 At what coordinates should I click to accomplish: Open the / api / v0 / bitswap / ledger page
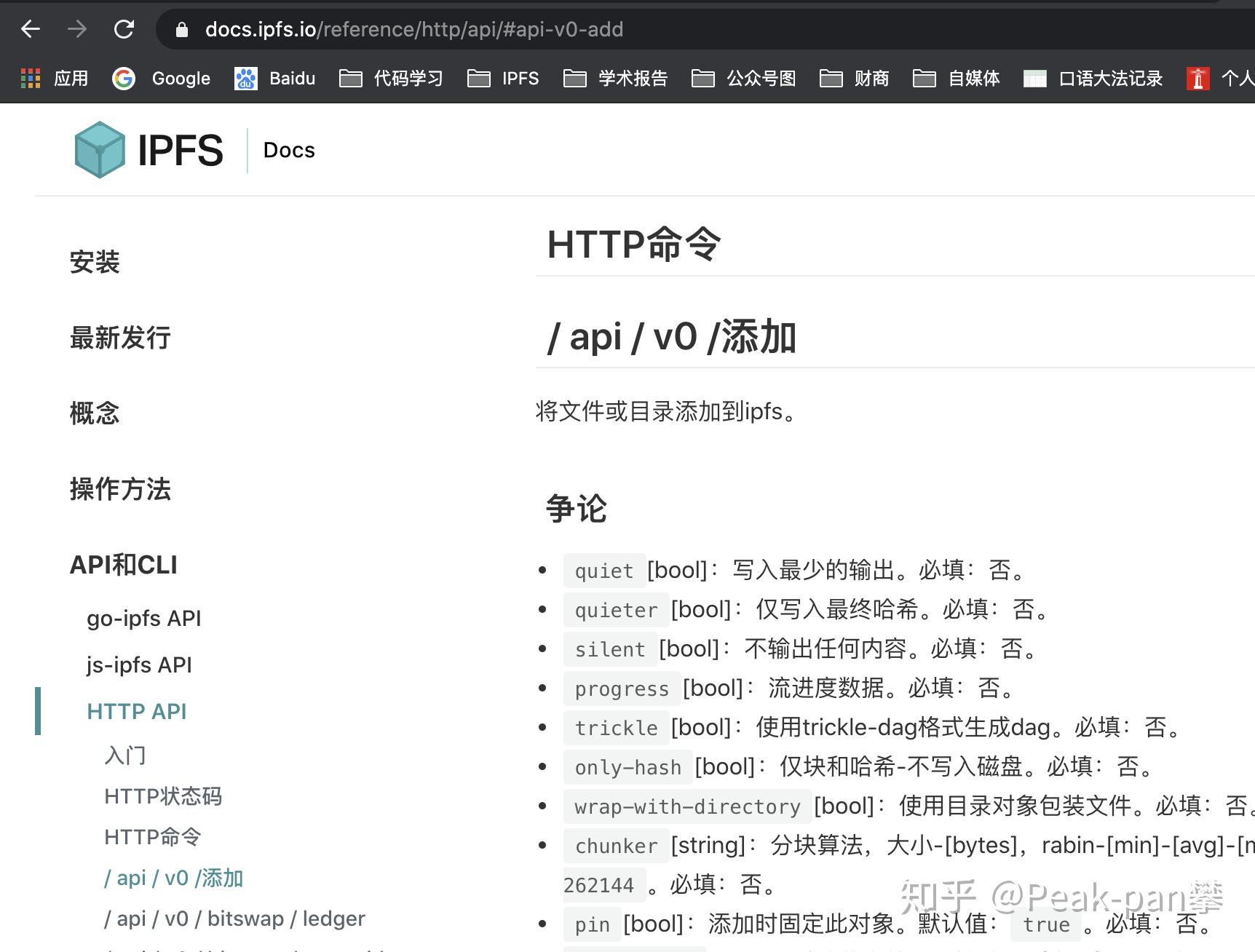[234, 918]
